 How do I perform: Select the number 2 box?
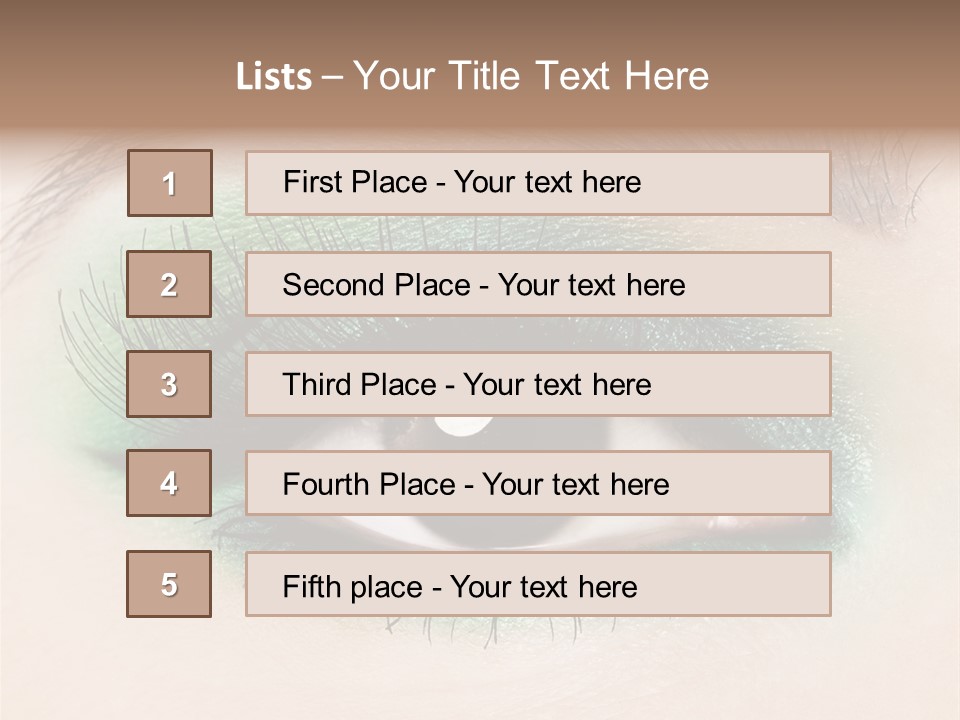point(169,284)
